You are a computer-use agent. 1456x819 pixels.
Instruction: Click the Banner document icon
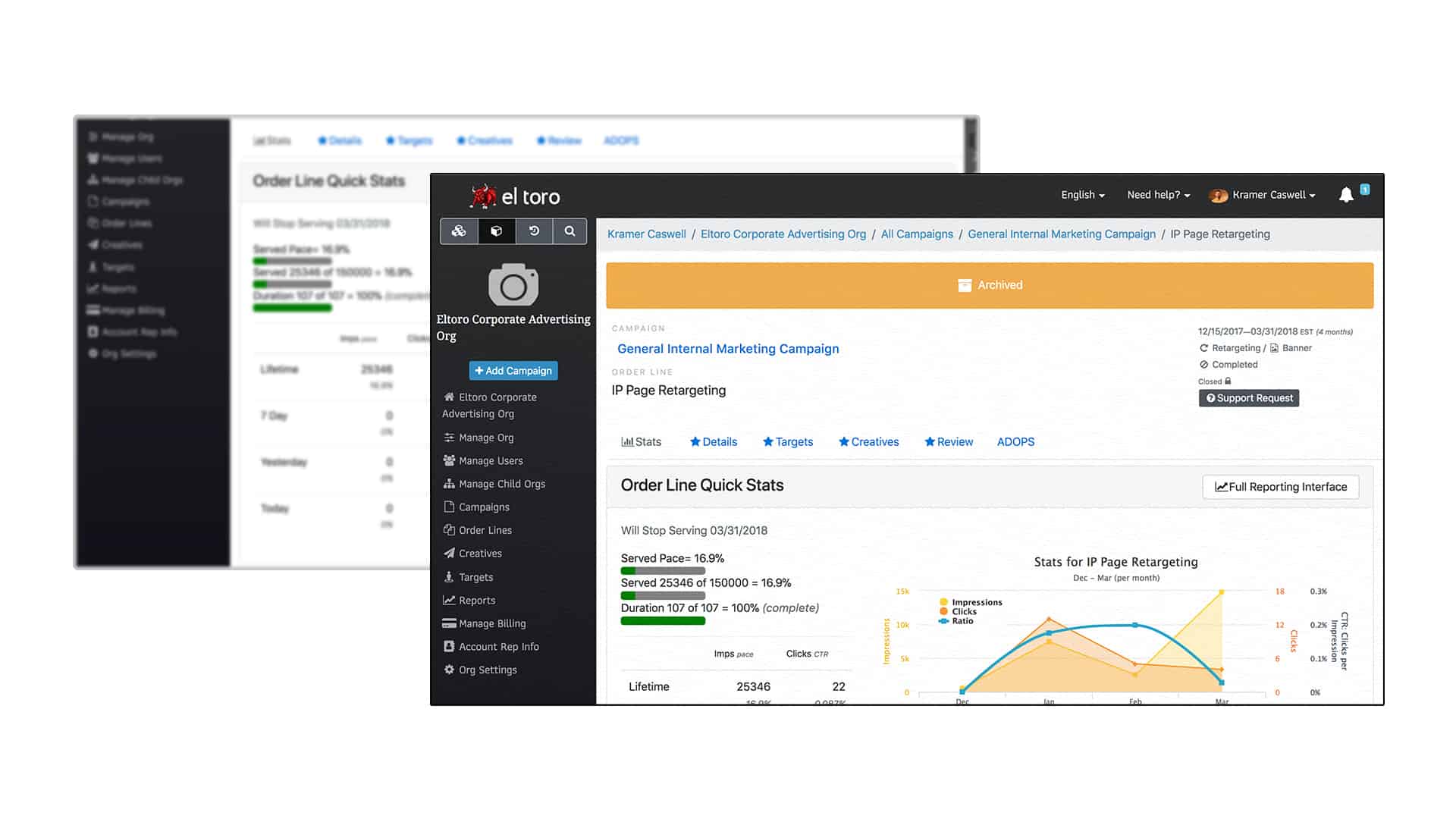point(1275,348)
